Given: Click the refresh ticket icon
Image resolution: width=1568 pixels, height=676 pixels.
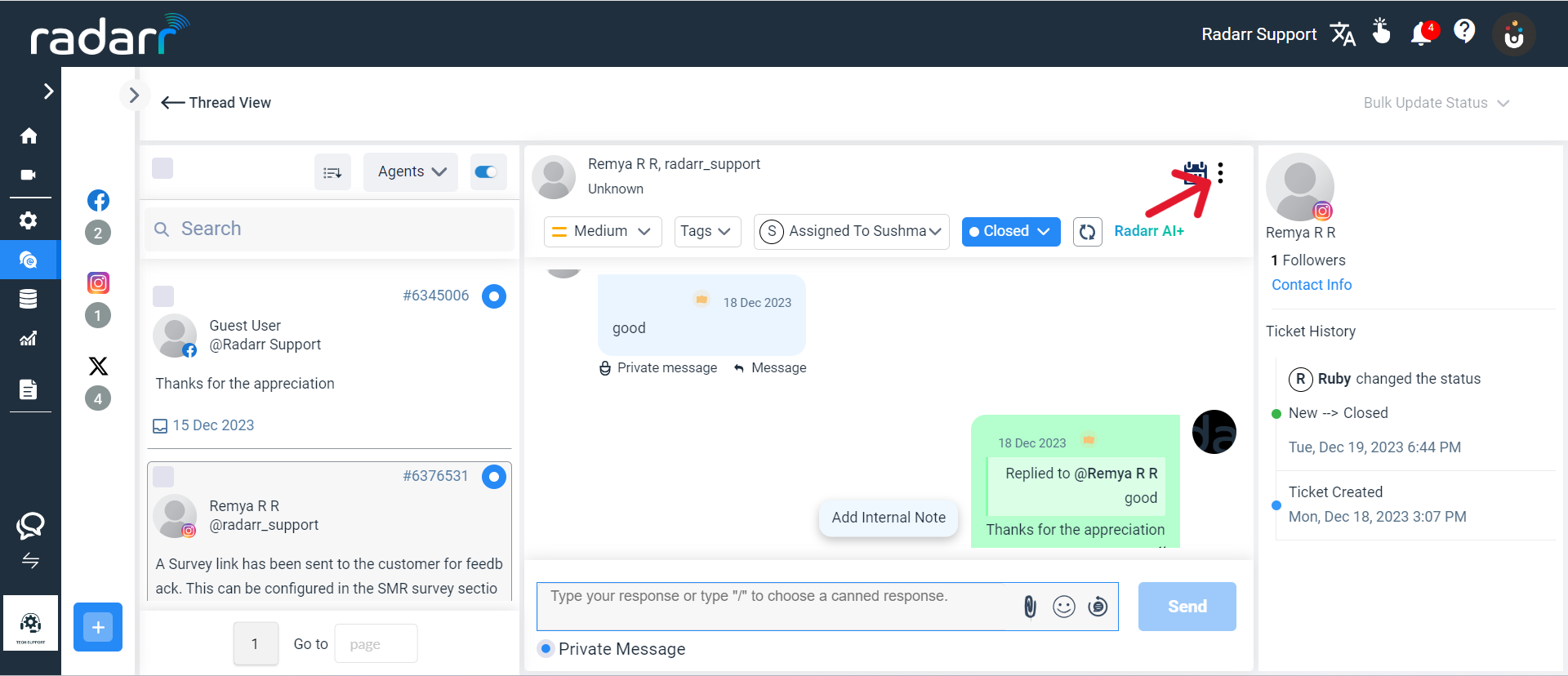Looking at the screenshot, I should coord(1087,232).
